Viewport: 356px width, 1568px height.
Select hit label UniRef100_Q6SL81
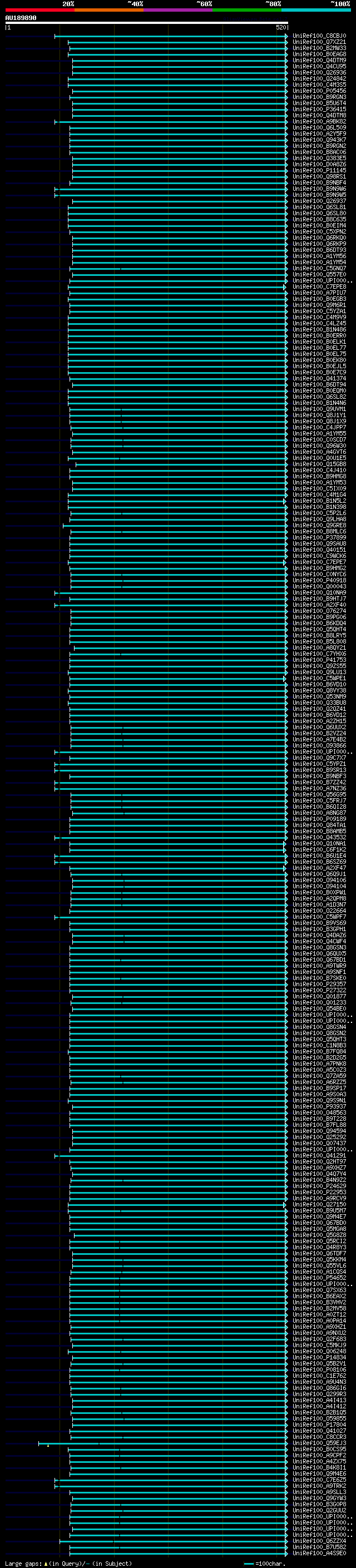(x=319, y=207)
